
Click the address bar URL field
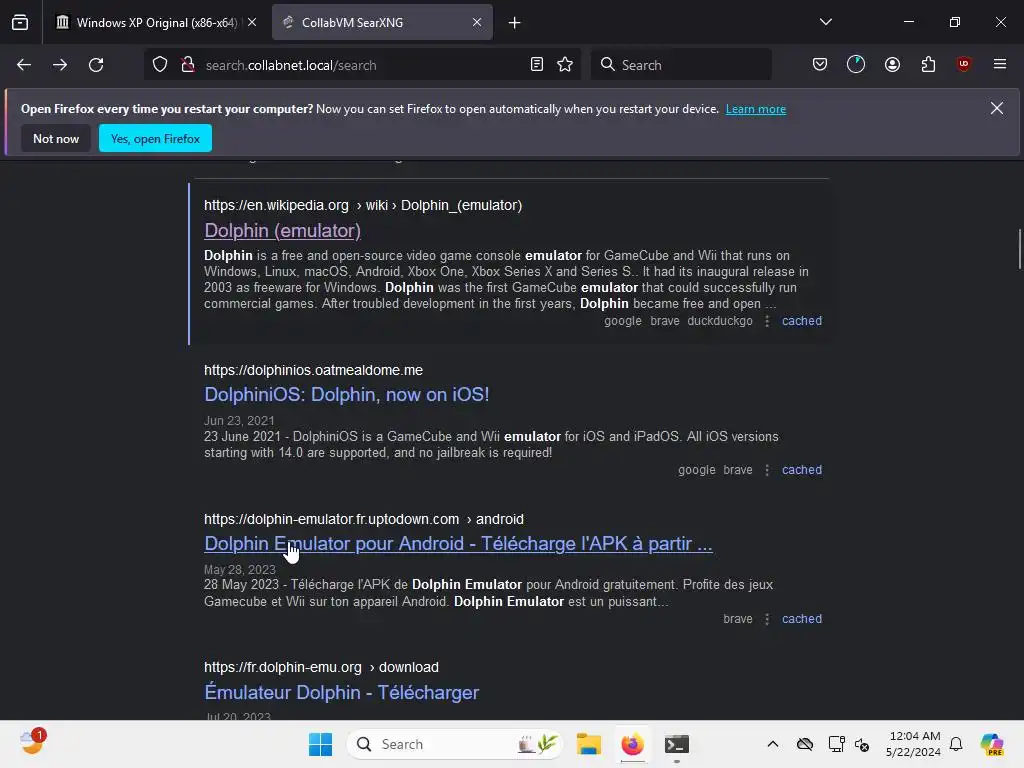tap(362, 65)
